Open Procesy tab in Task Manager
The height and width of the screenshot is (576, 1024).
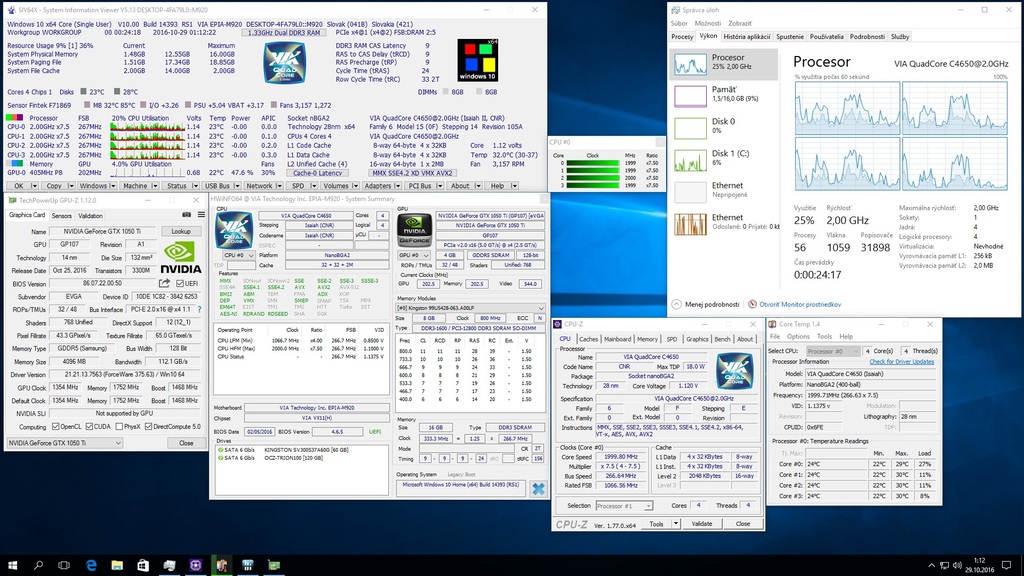point(682,37)
